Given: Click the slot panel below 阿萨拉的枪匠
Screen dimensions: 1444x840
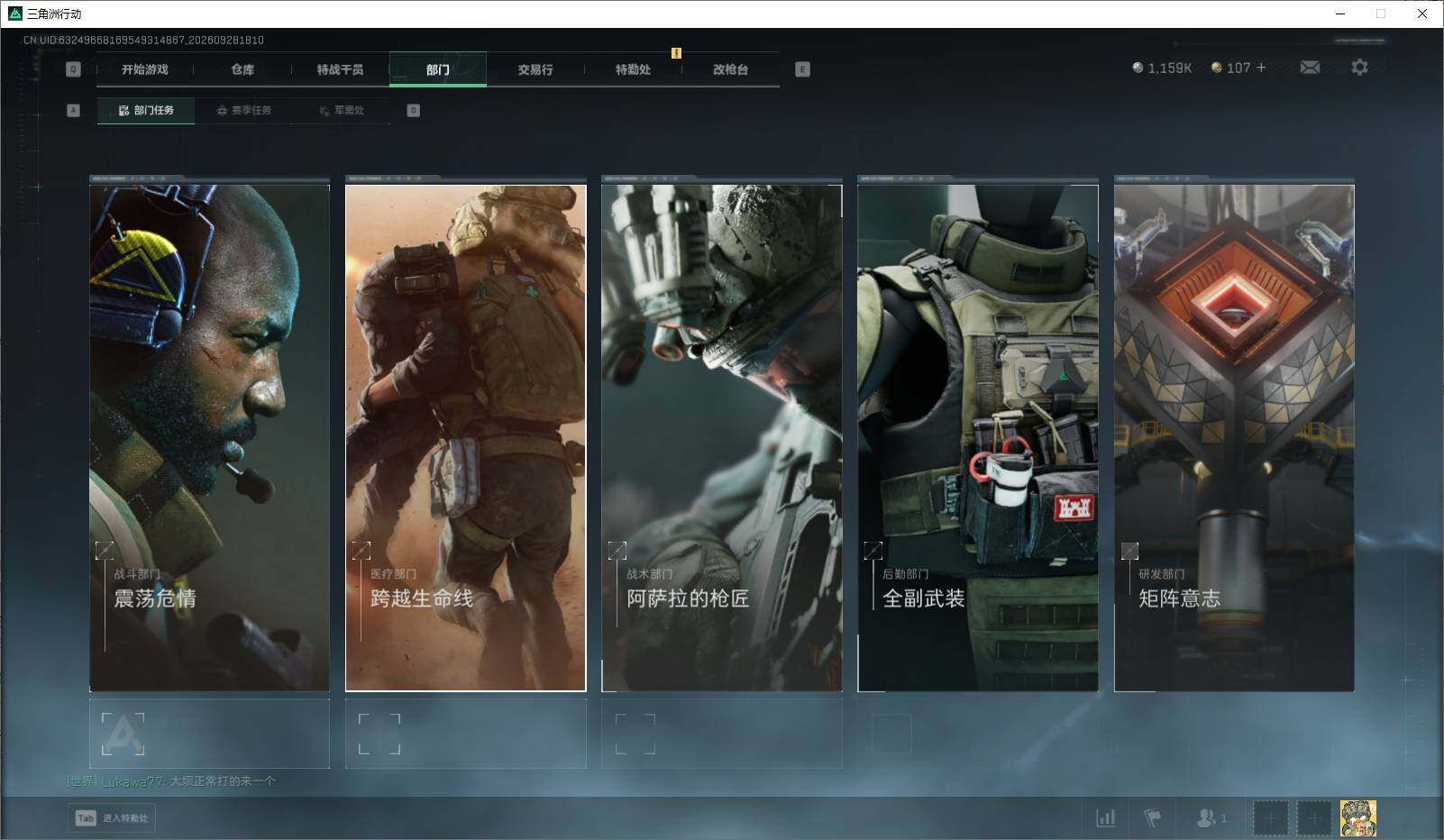Looking at the screenshot, I should (x=722, y=734).
